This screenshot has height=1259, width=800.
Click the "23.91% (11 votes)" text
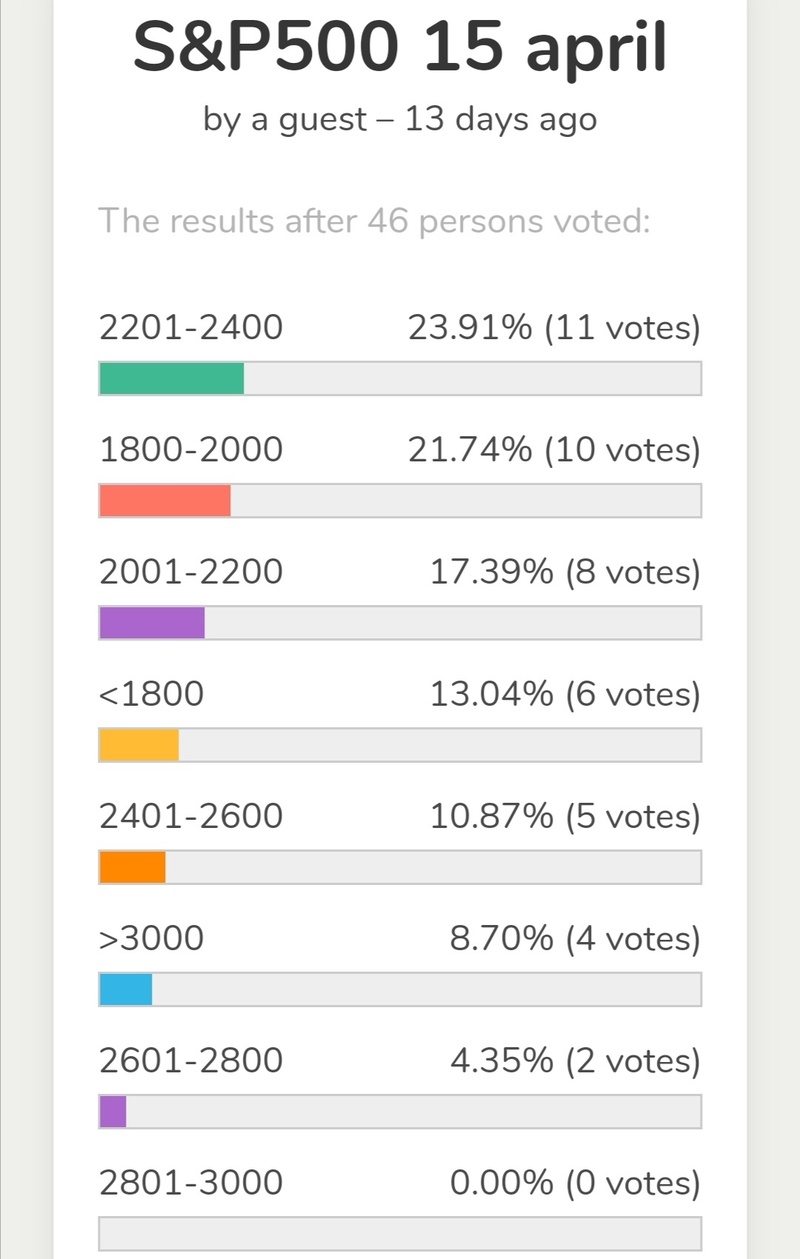tap(554, 328)
